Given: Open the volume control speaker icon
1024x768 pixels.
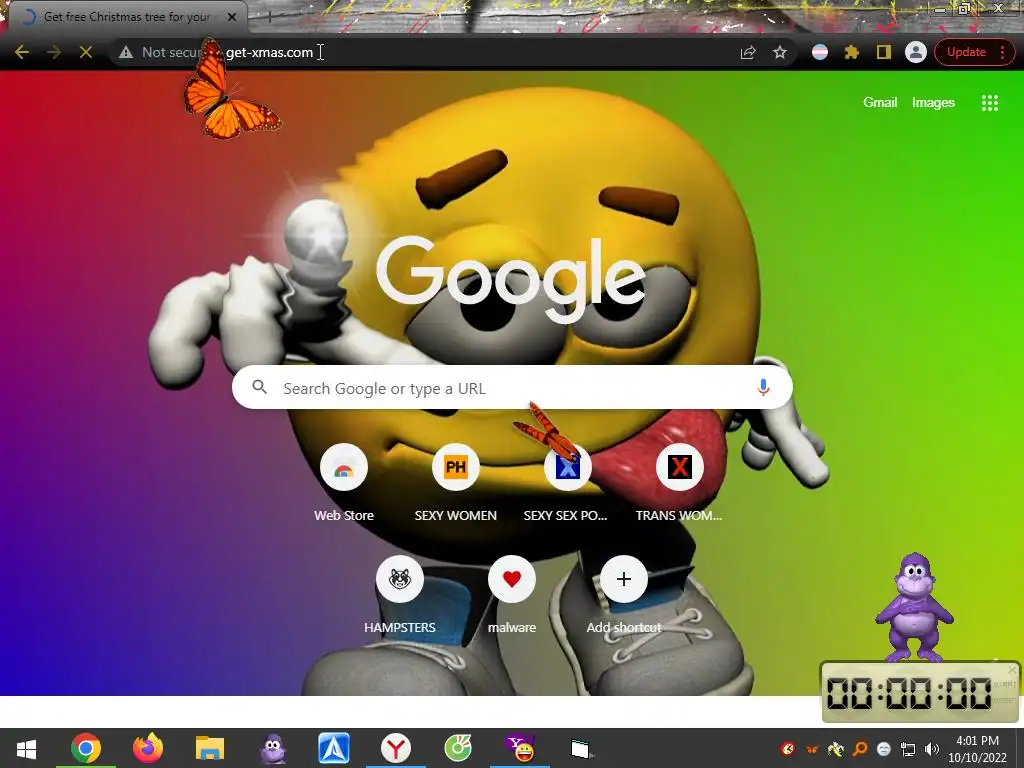Looking at the screenshot, I should pos(932,748).
